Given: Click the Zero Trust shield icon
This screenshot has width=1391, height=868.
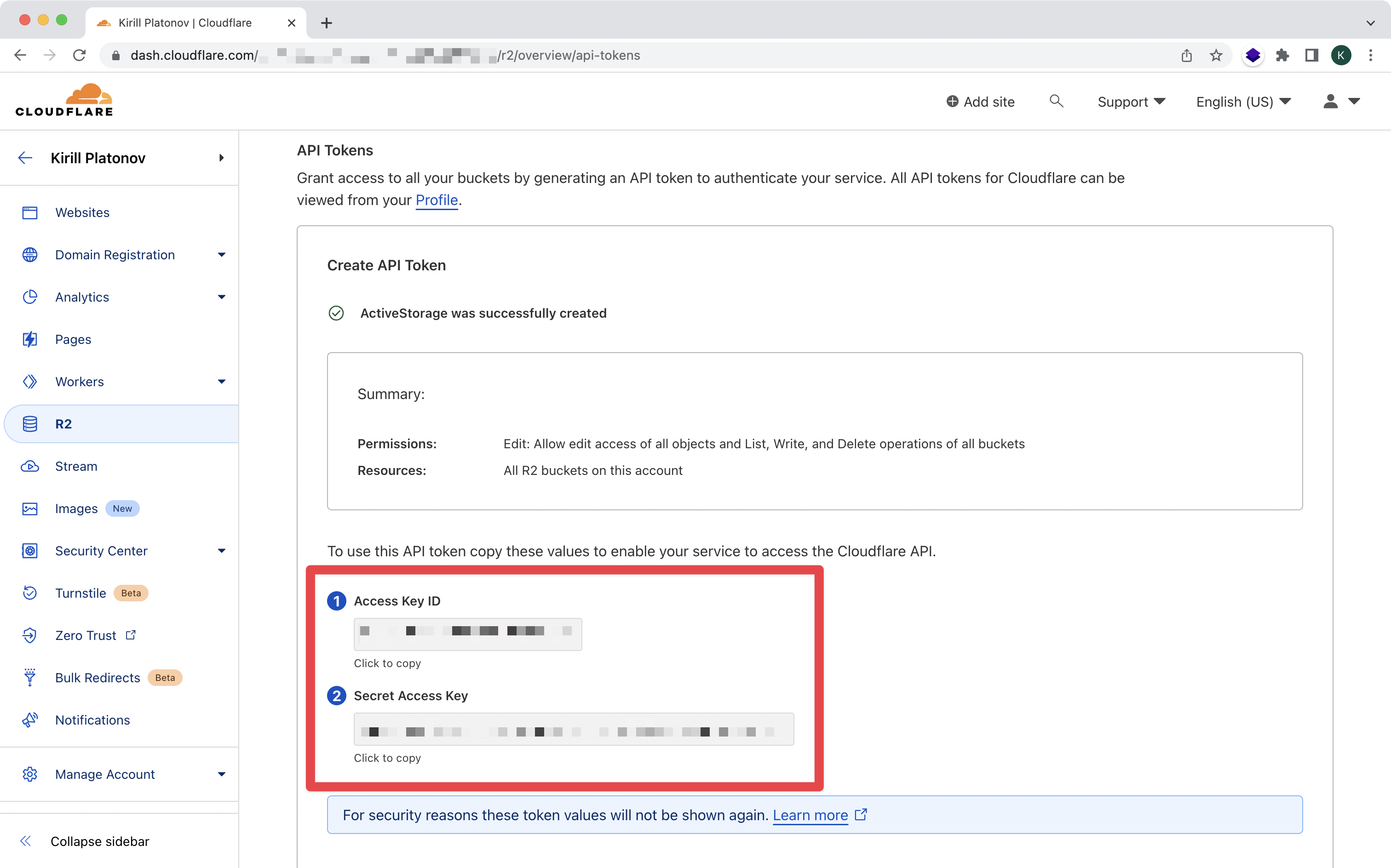Looking at the screenshot, I should (x=30, y=635).
